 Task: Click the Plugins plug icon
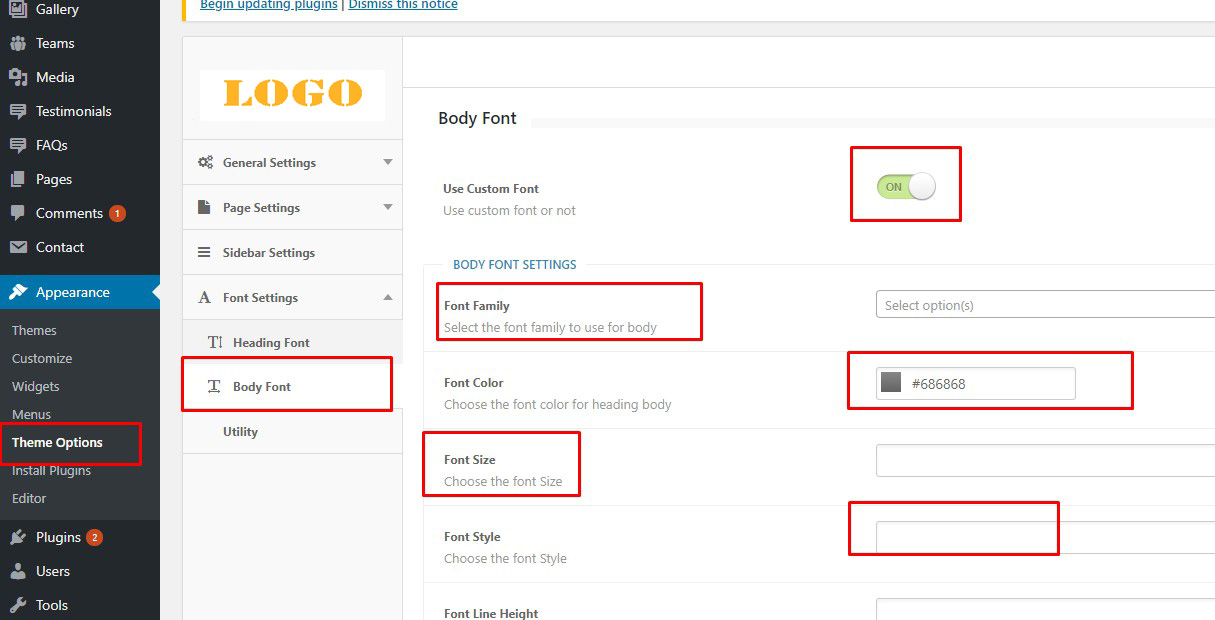[18, 537]
